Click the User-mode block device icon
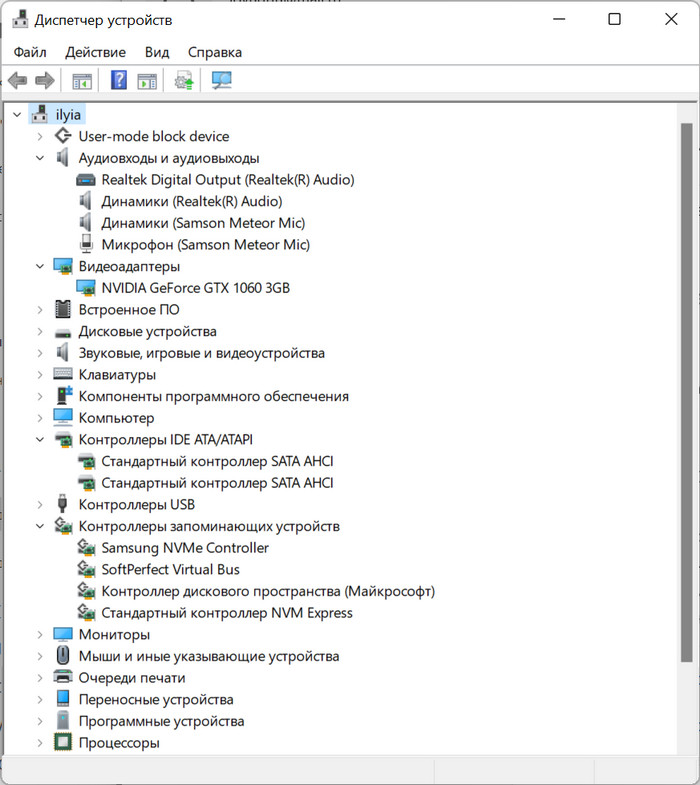Viewport: 700px width, 785px height. pyautogui.click(x=63, y=136)
